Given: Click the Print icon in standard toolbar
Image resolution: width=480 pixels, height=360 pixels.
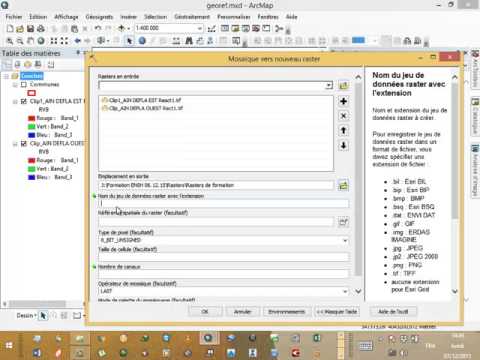Looking at the screenshot, I should pos(41,29).
